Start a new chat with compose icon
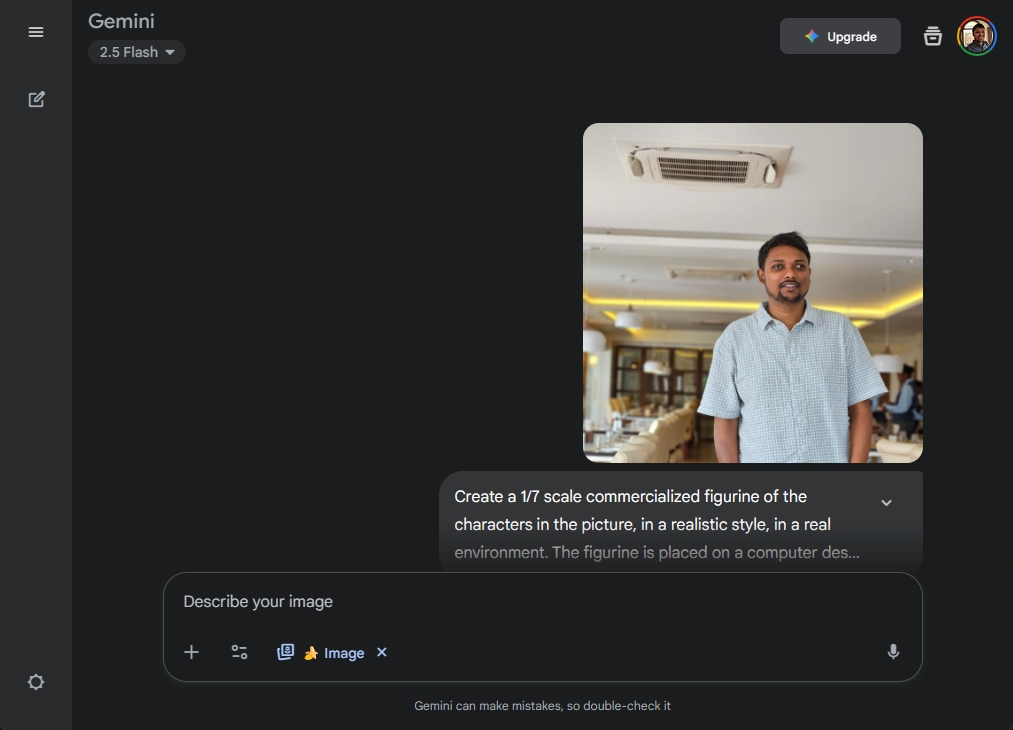The image size is (1013, 730). (x=36, y=99)
